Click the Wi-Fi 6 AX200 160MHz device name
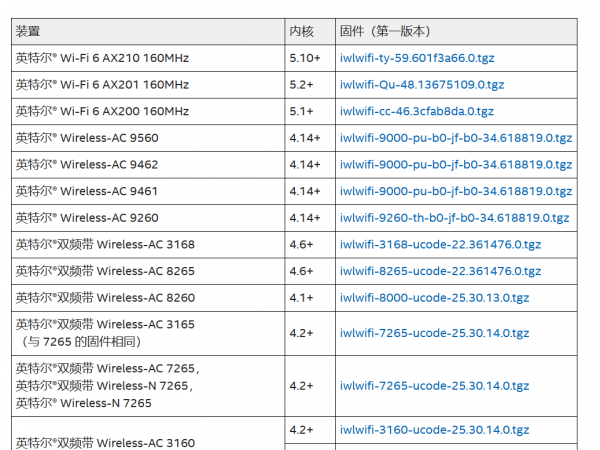This screenshot has height=450, width=600. (102, 112)
